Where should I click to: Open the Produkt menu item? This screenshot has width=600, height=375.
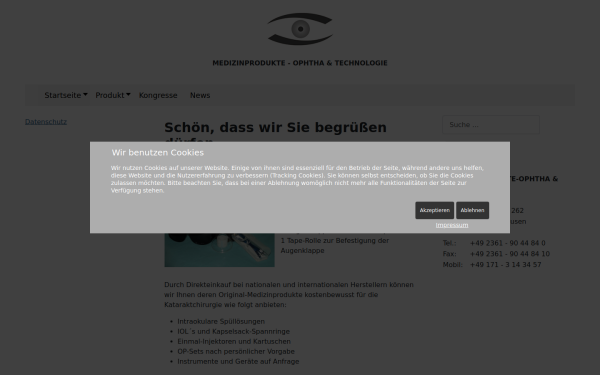(x=110, y=95)
